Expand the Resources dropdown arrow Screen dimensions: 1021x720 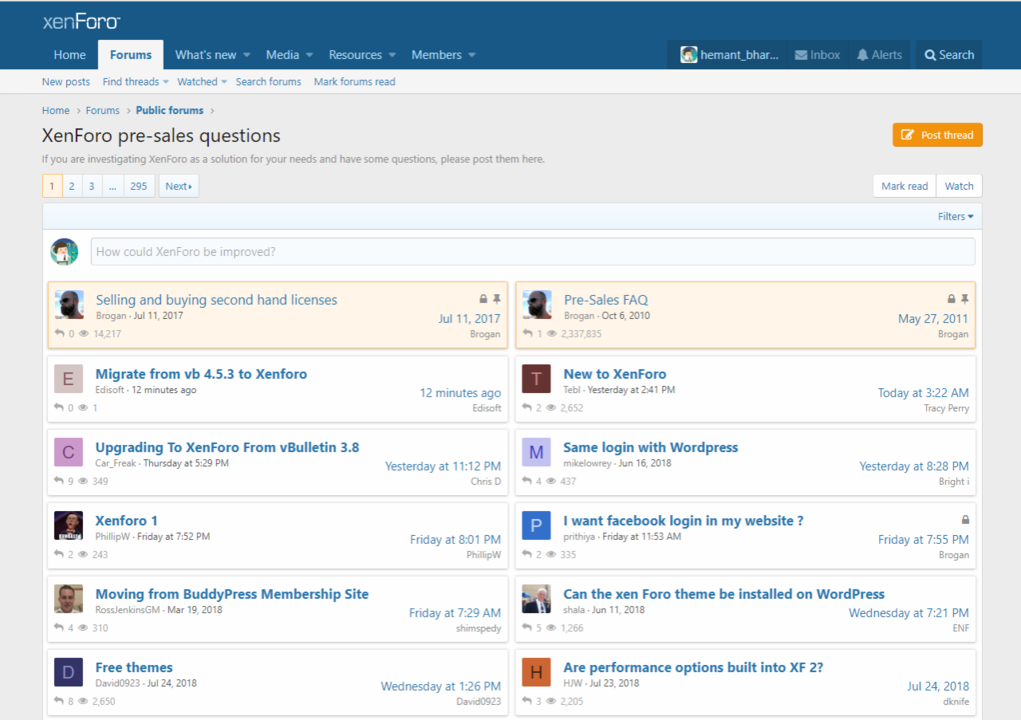[x=392, y=55]
